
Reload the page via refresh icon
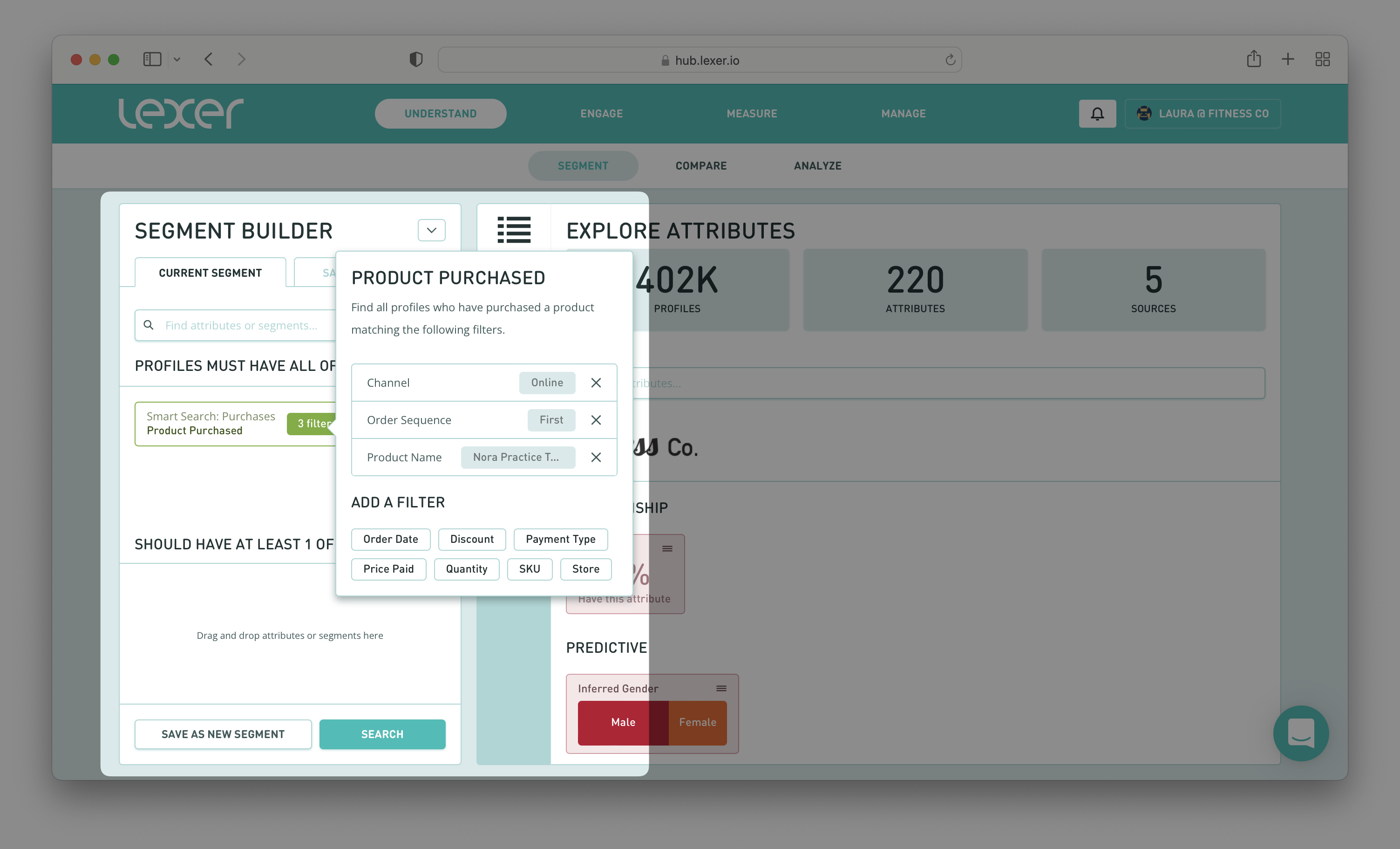[951, 59]
